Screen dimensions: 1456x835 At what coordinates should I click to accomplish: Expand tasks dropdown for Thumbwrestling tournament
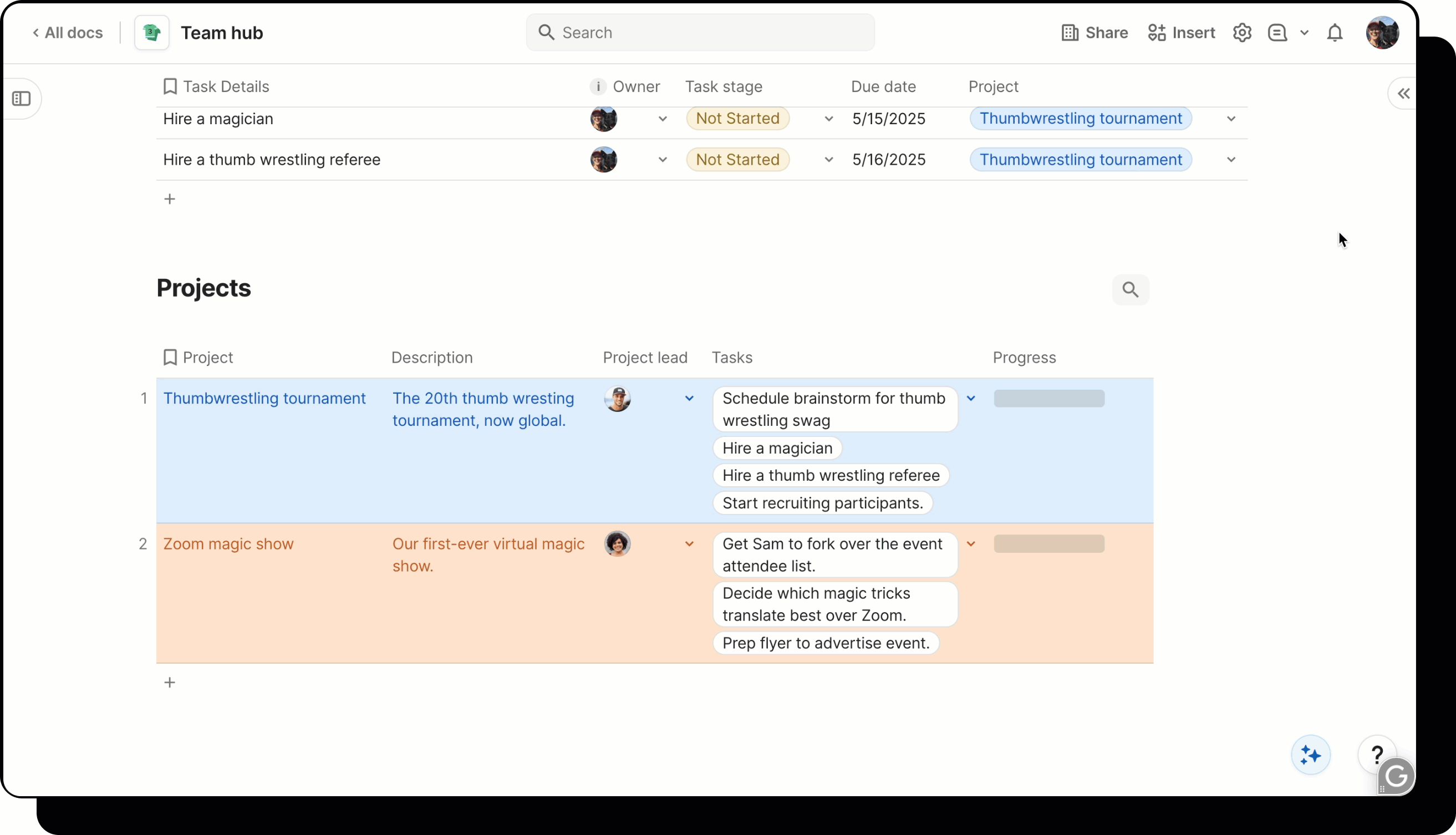tap(971, 398)
